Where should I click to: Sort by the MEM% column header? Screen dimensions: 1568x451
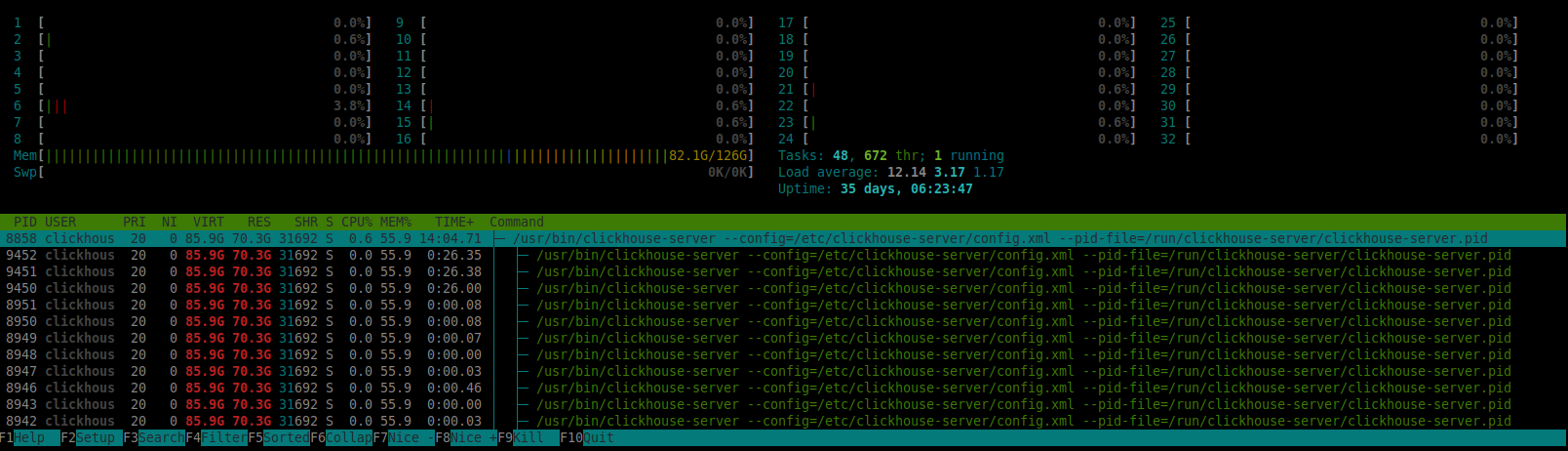(396, 222)
